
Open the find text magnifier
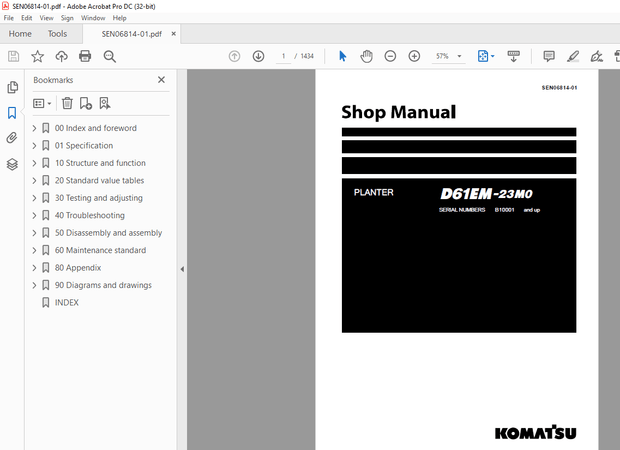tap(110, 56)
